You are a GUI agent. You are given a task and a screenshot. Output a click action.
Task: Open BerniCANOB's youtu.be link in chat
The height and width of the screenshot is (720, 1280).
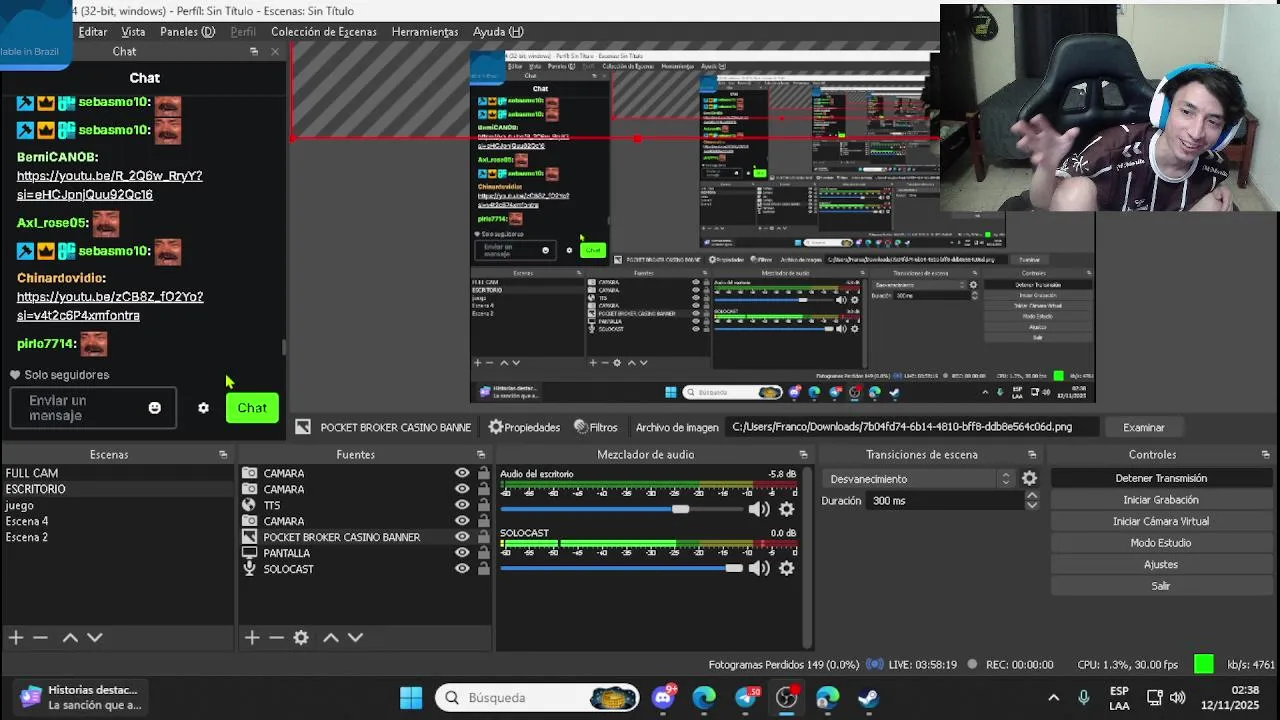click(x=109, y=185)
